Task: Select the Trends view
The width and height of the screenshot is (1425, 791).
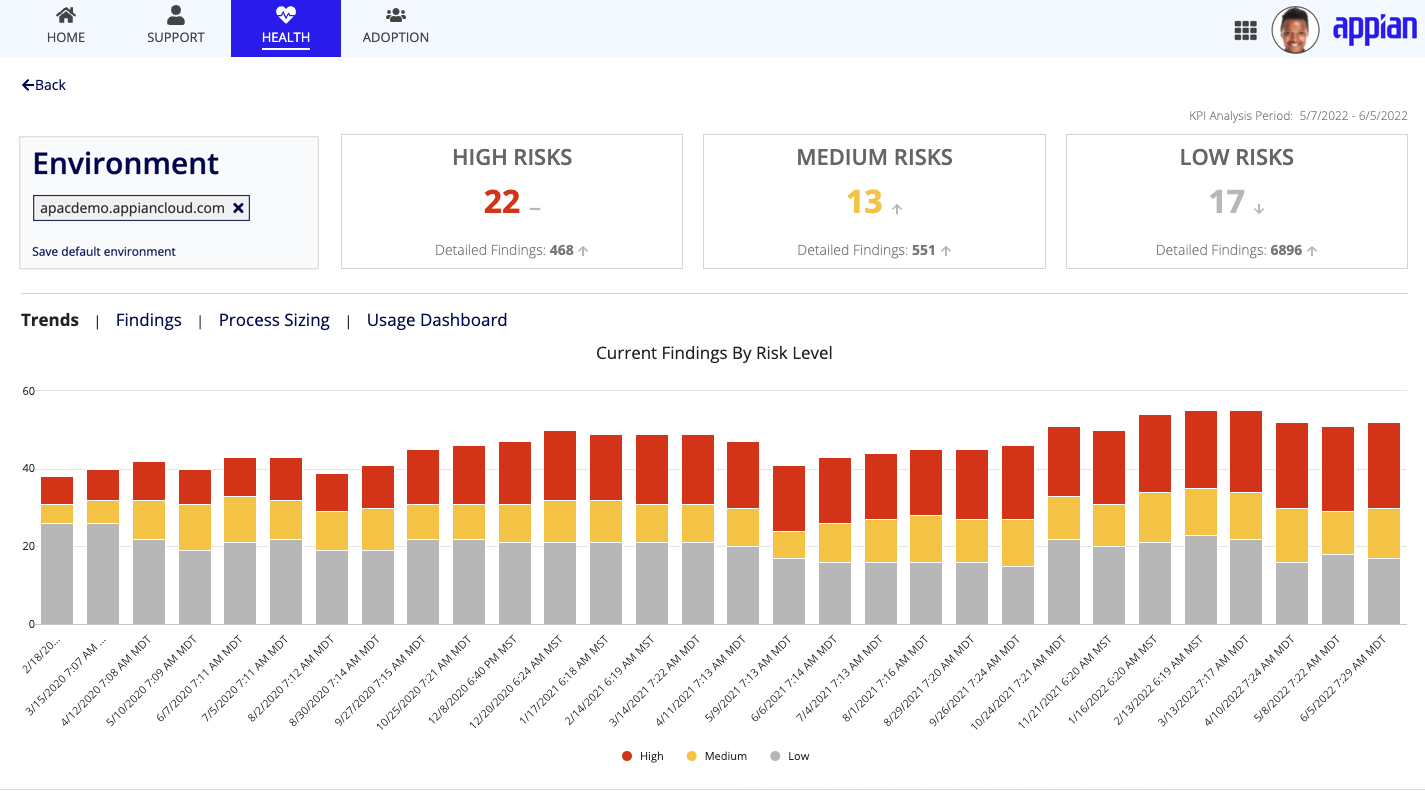Action: tap(50, 320)
